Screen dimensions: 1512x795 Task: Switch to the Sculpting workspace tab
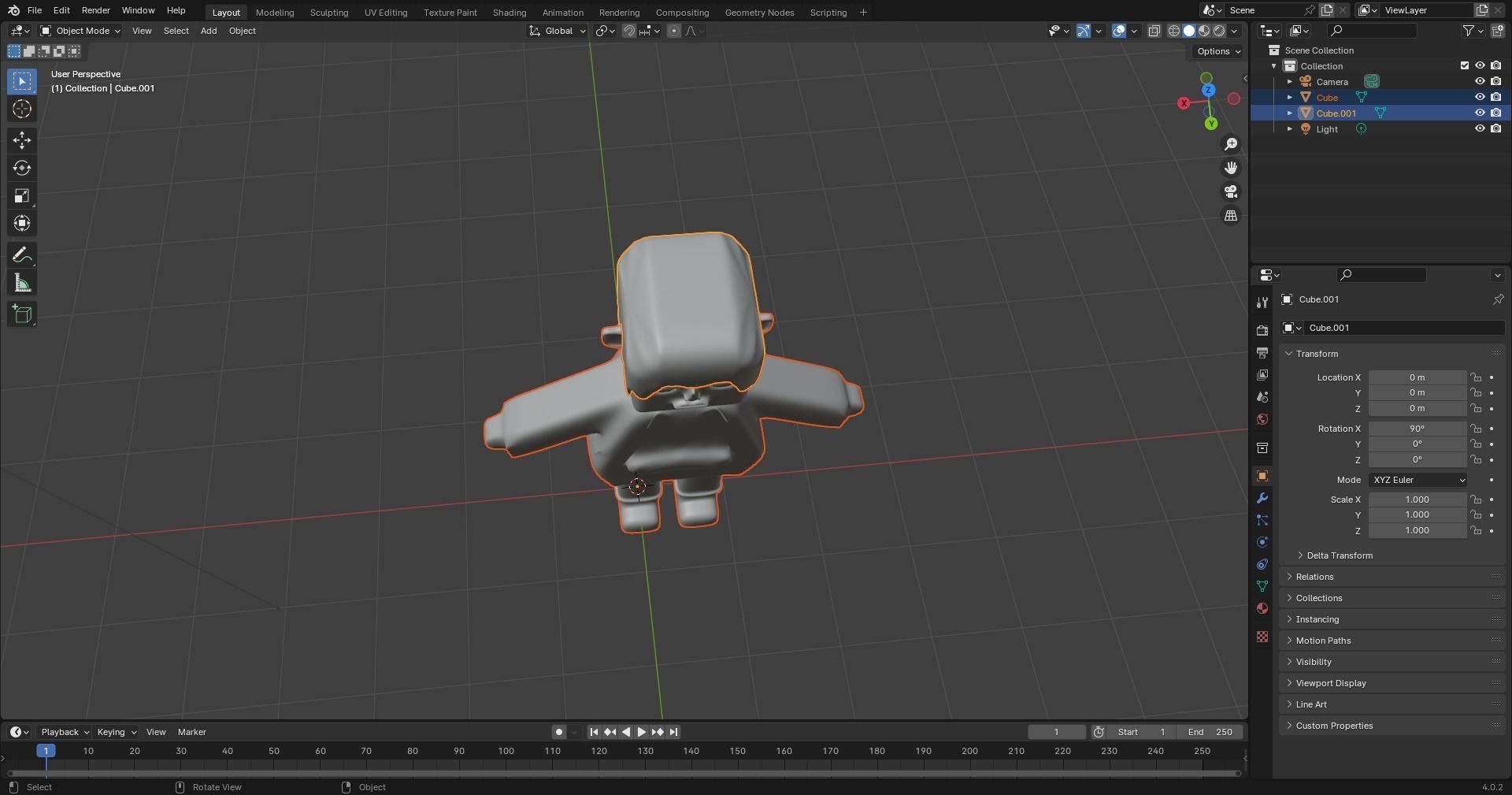point(329,13)
